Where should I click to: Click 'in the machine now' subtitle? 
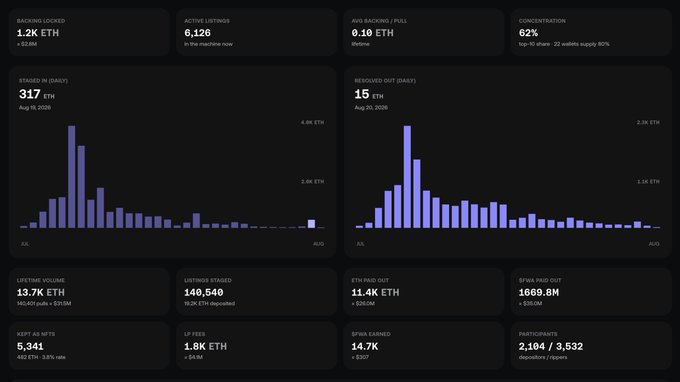pos(208,44)
